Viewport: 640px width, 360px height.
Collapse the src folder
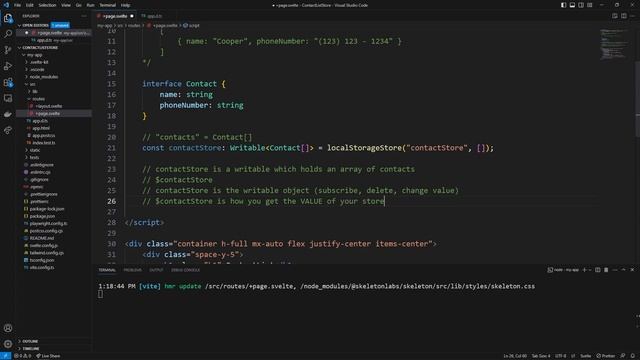pyautogui.click(x=32, y=84)
